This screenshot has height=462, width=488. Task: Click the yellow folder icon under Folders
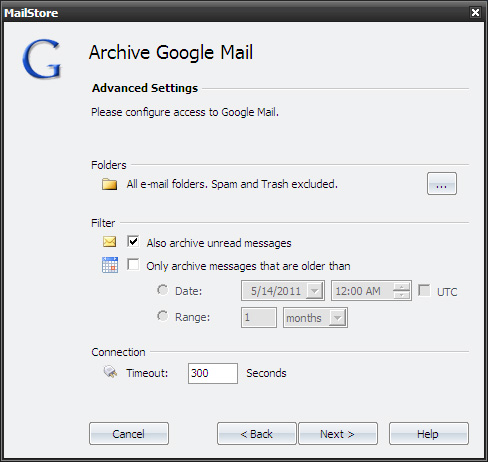pos(109,184)
